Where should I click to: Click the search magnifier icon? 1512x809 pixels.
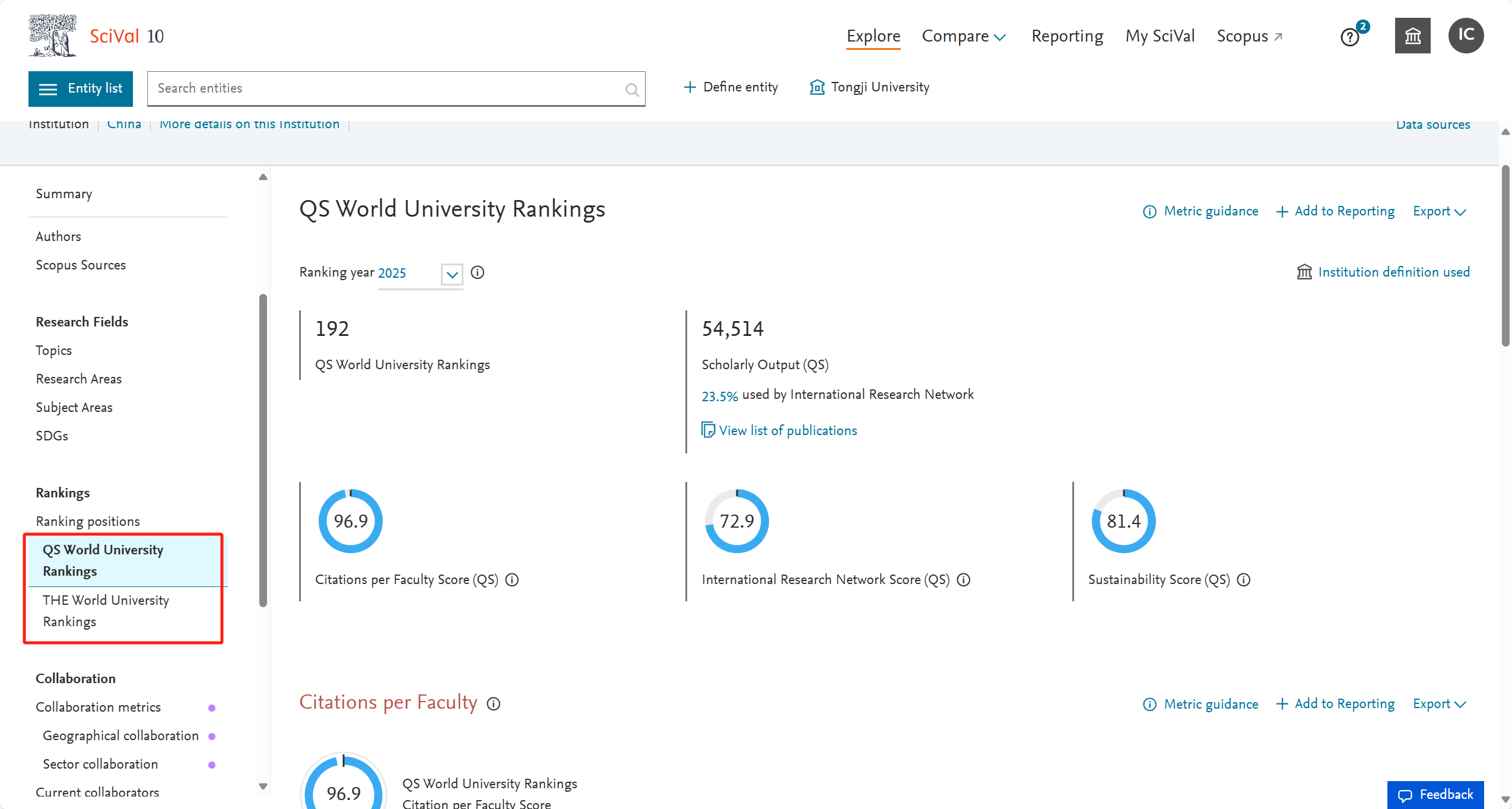632,90
